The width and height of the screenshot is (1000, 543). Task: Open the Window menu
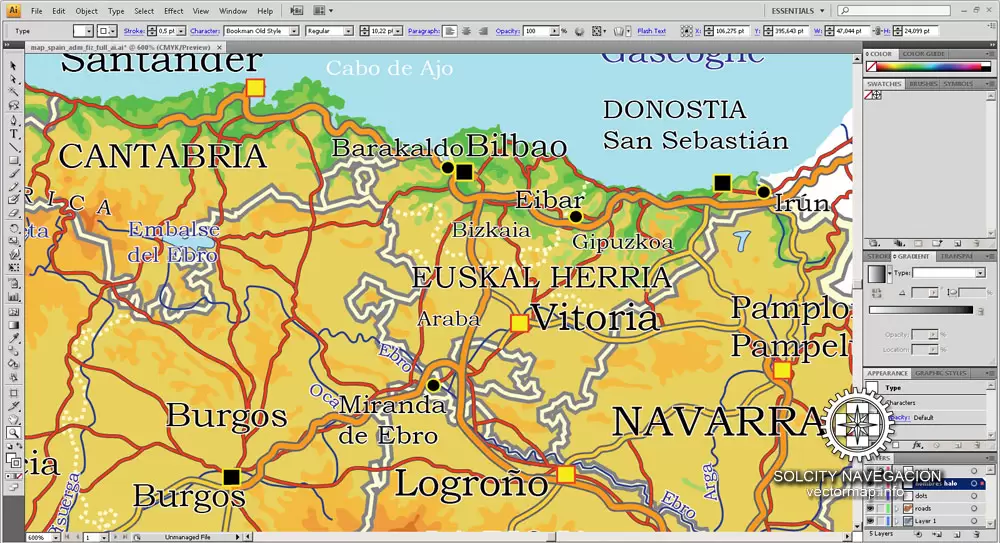coord(233,11)
